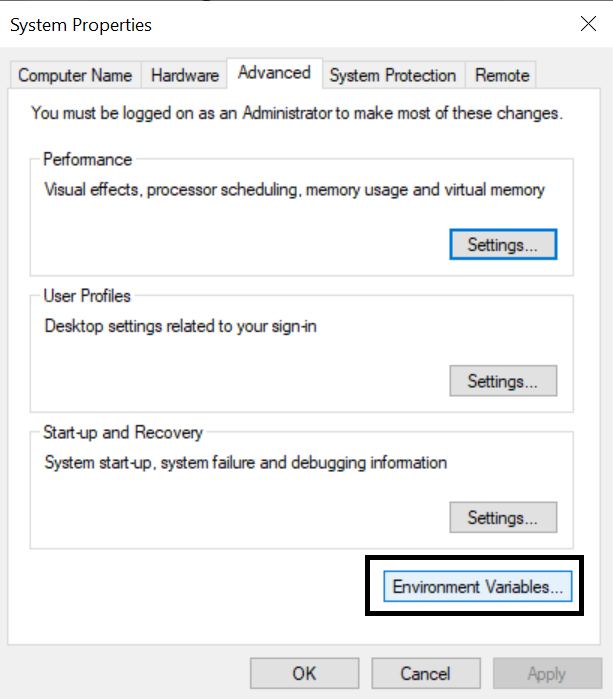Screen dimensions: 613x699
Task: Click the Administrator login notice text
Action: point(297,113)
